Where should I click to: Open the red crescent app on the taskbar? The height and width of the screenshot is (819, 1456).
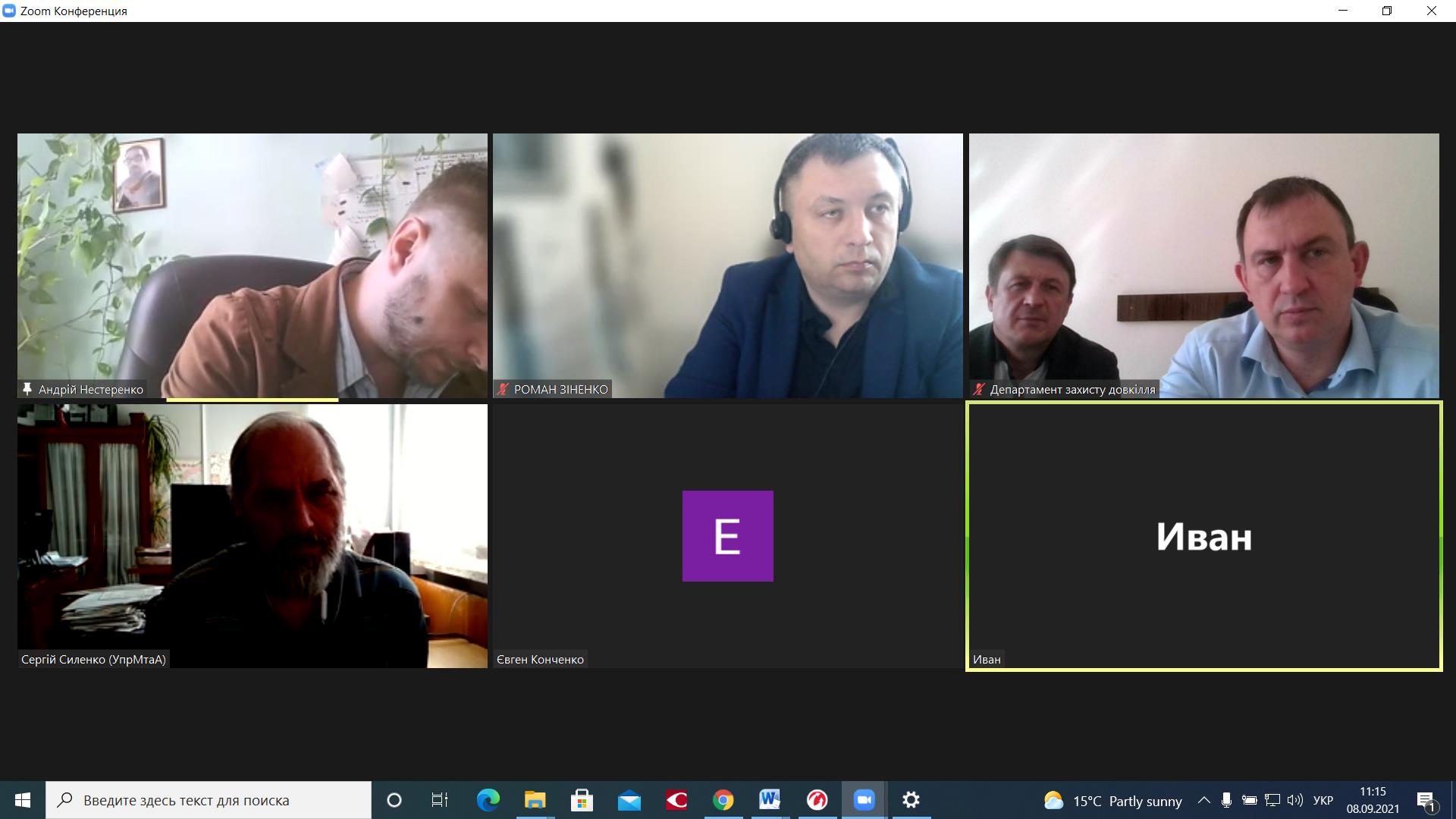[676, 800]
